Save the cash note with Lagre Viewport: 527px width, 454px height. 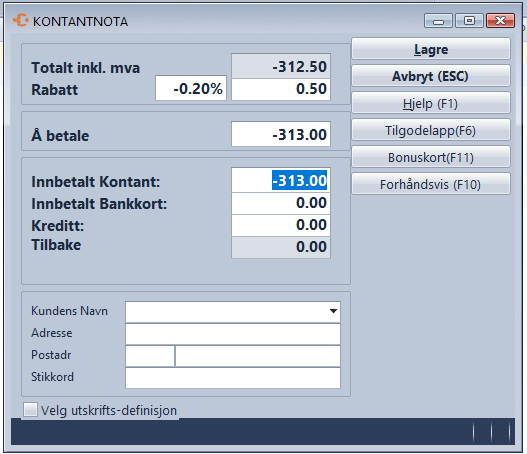click(x=431, y=49)
